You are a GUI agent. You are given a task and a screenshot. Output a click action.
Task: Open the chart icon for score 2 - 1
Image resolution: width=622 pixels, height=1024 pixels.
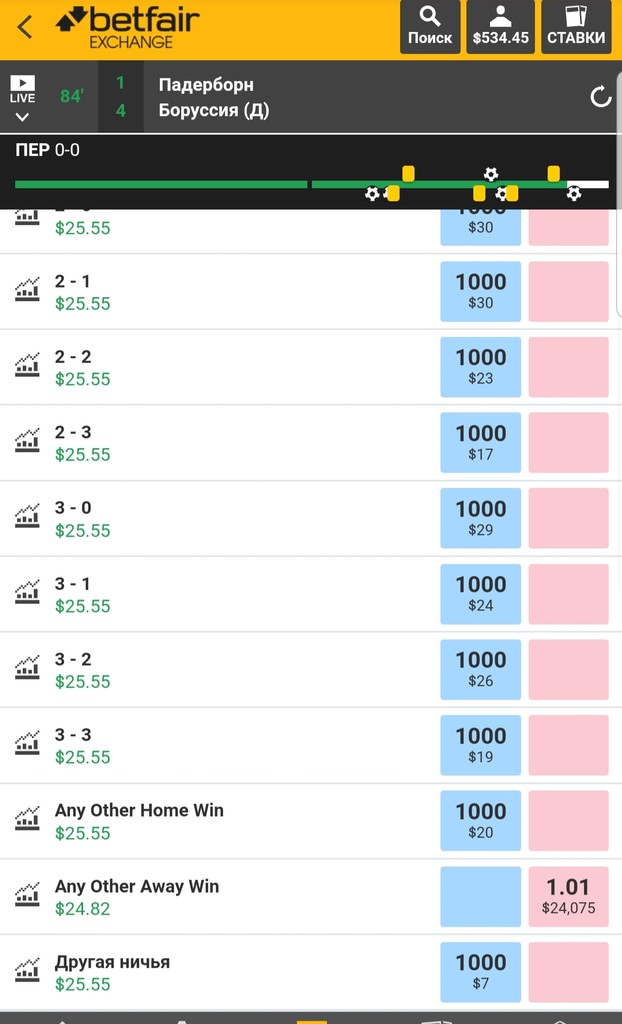(27, 290)
